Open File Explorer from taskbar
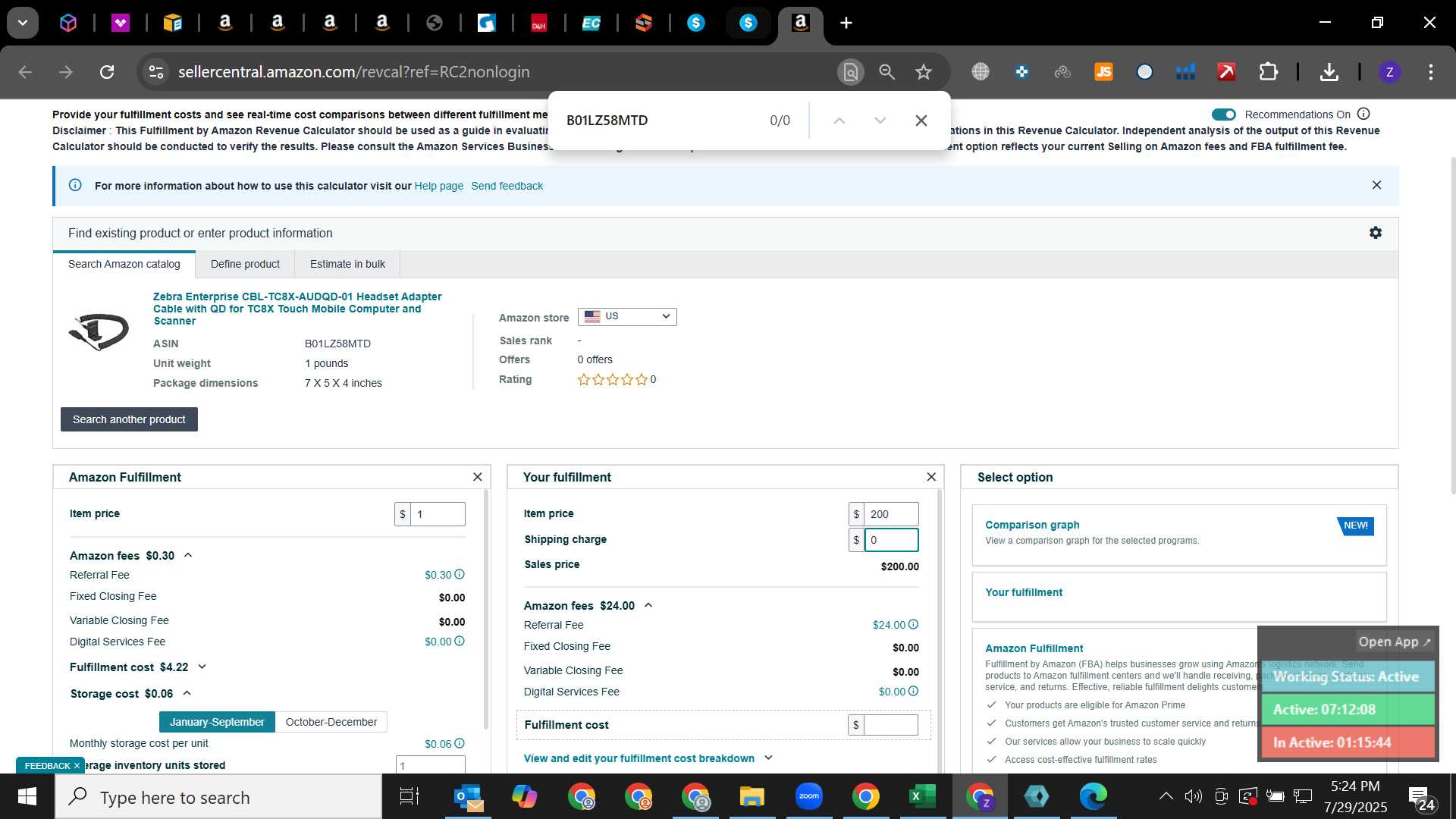This screenshot has width=1456, height=819. click(x=752, y=797)
